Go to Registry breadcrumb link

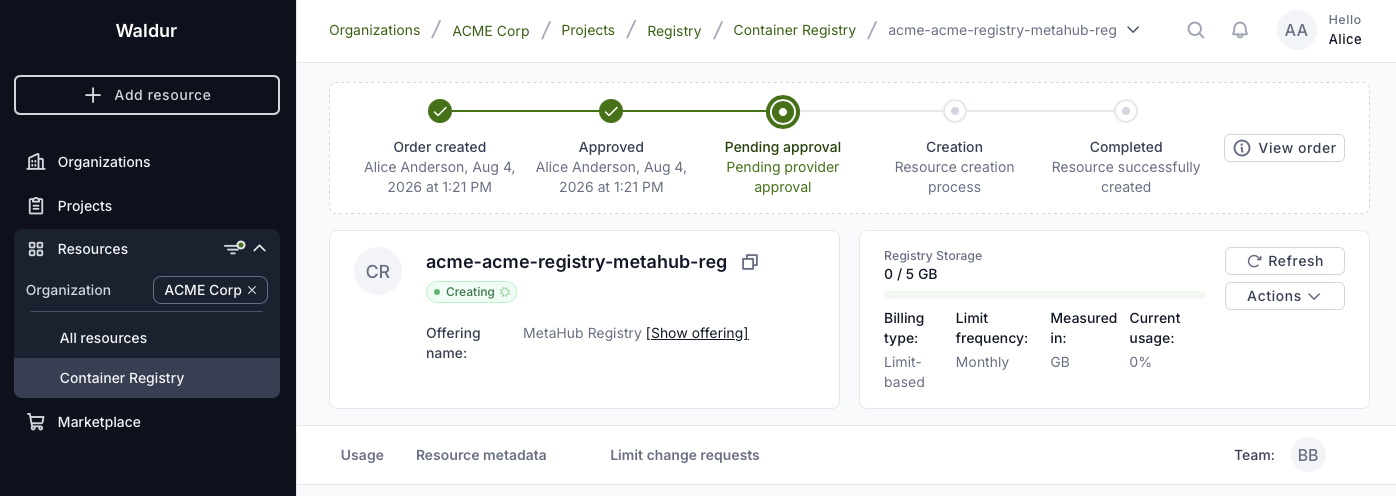pyautogui.click(x=674, y=31)
